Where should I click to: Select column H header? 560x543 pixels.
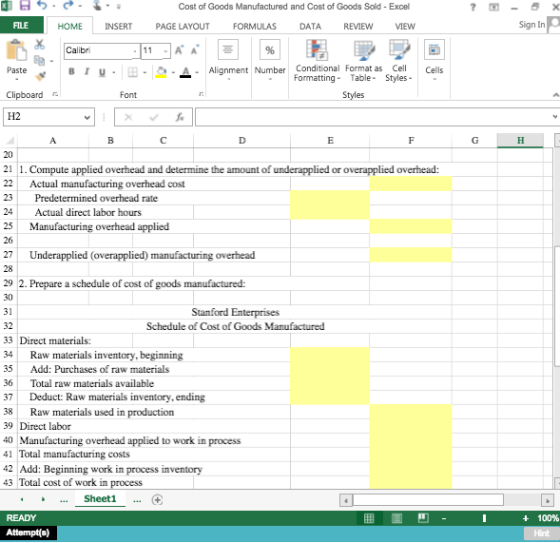click(520, 140)
